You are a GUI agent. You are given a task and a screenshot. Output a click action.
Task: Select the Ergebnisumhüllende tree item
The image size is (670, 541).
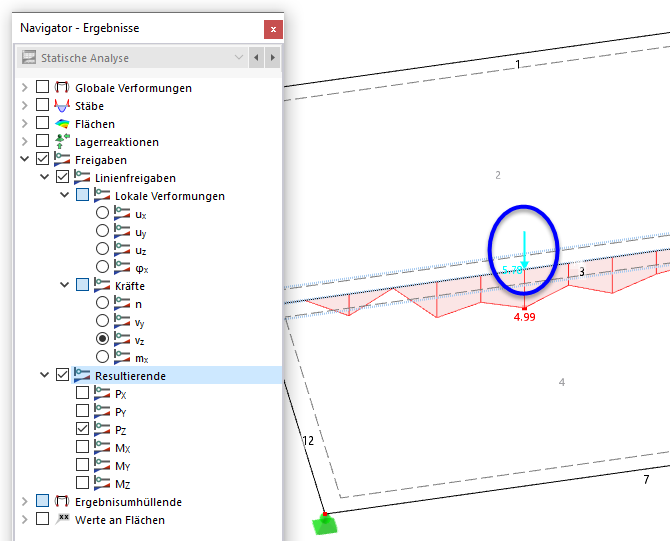128,502
